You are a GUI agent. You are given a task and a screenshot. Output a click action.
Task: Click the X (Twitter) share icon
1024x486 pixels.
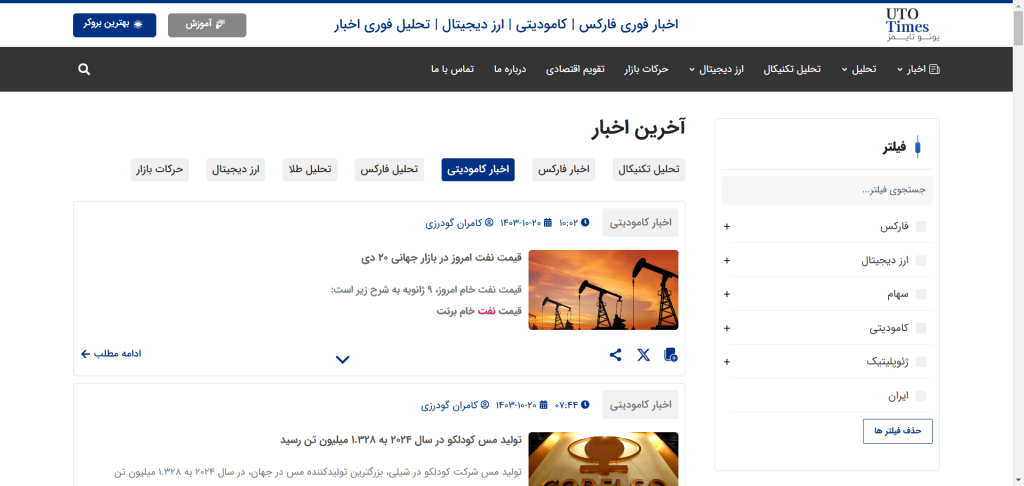(643, 355)
